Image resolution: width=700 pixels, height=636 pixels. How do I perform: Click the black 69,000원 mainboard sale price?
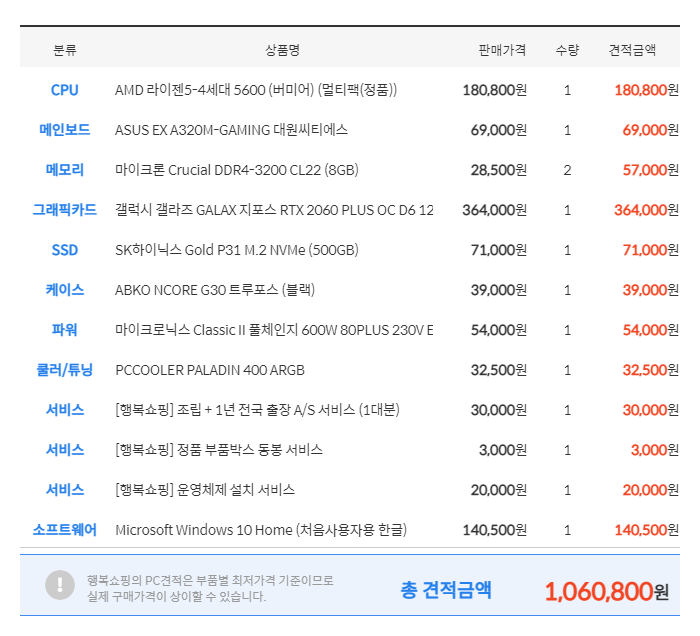(x=499, y=130)
